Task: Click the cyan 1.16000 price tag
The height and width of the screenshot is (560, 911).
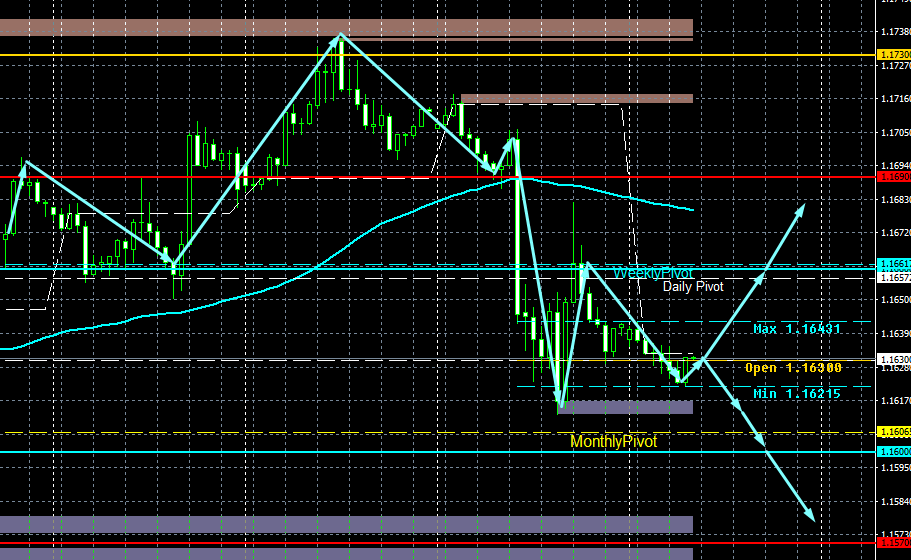Action: click(894, 452)
